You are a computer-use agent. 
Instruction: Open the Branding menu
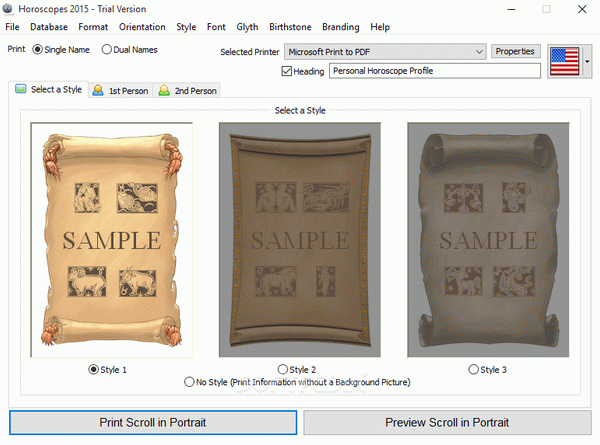(341, 27)
